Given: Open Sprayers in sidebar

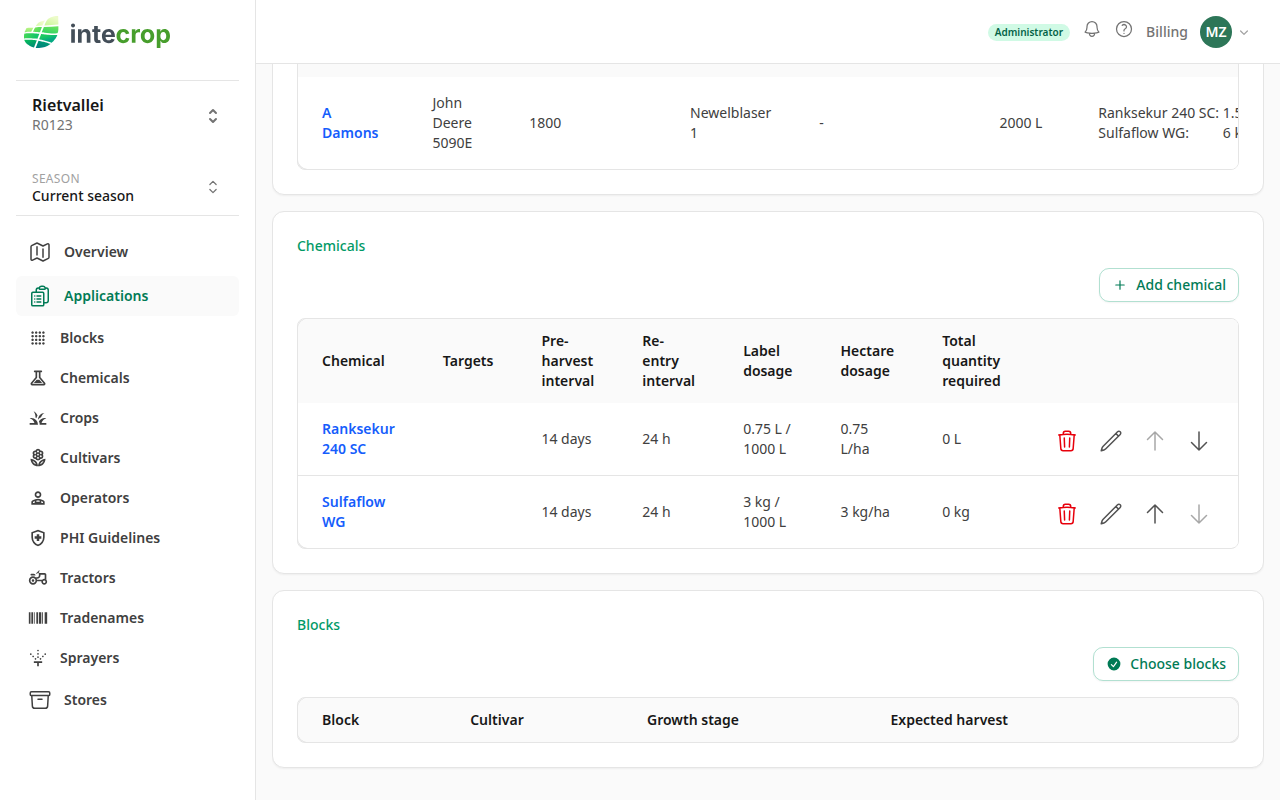Looking at the screenshot, I should (x=127, y=658).
